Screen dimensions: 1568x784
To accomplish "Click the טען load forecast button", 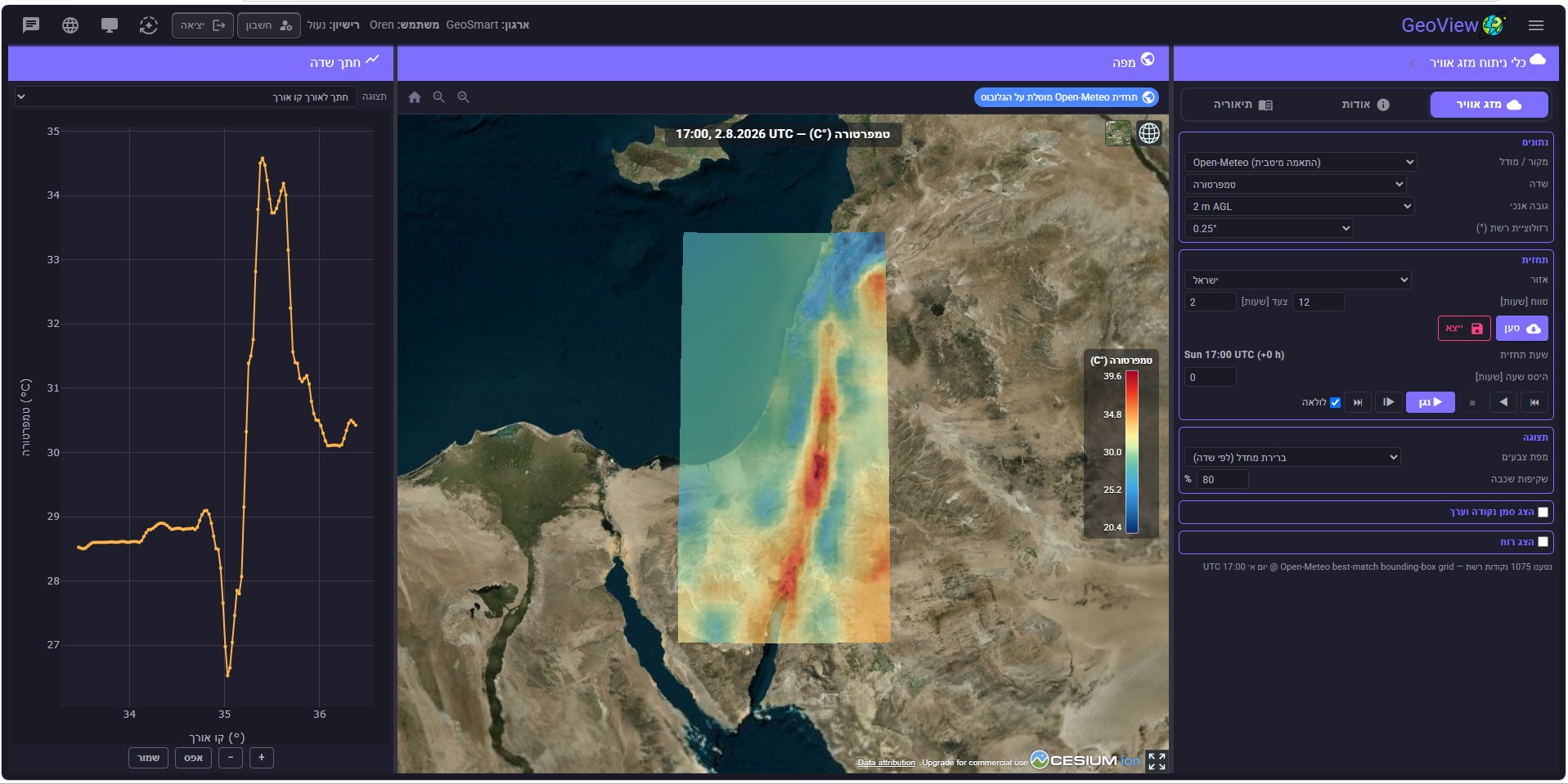I will click(x=1521, y=329).
